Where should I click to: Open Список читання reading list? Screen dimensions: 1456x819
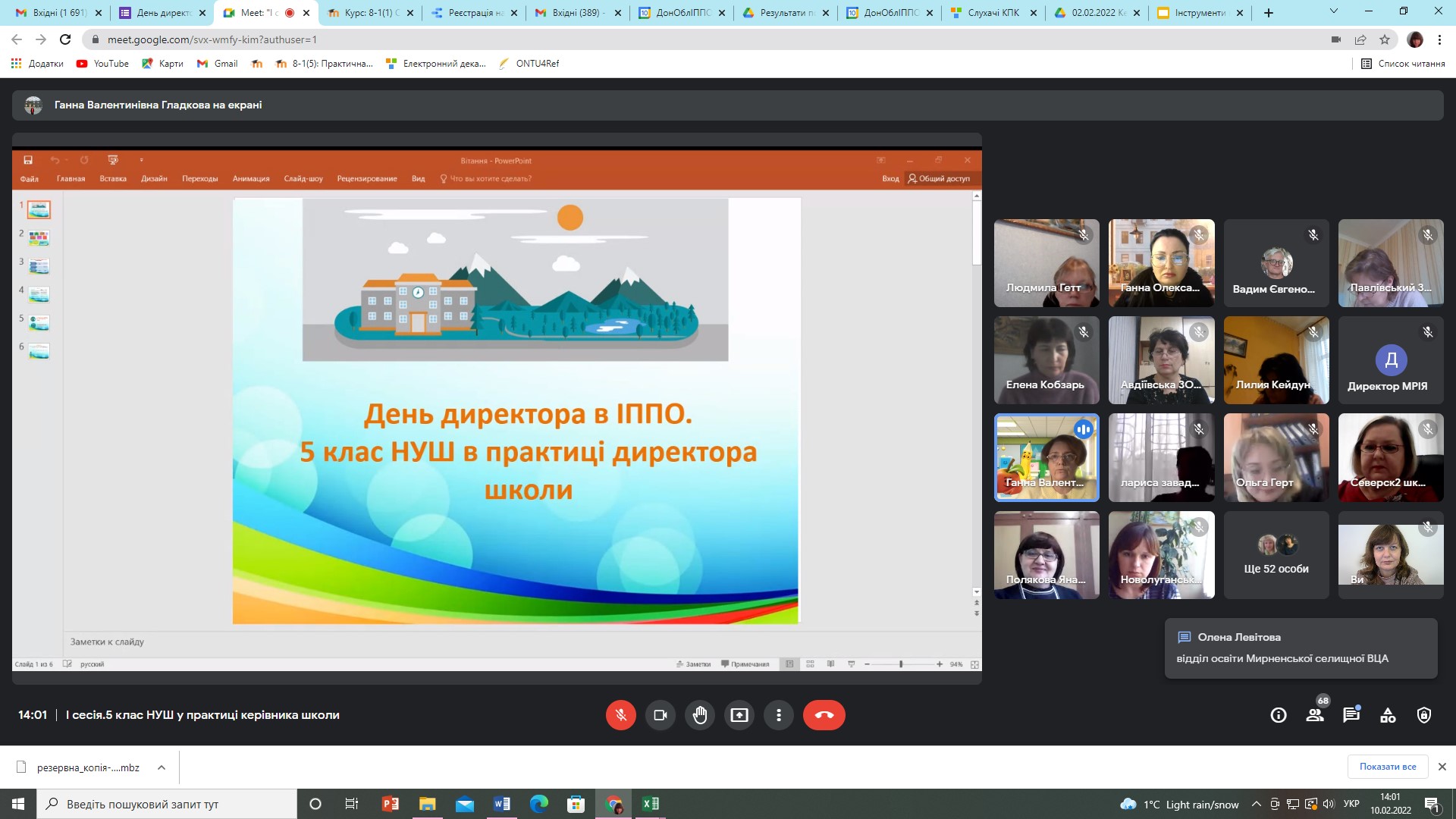click(x=1403, y=64)
